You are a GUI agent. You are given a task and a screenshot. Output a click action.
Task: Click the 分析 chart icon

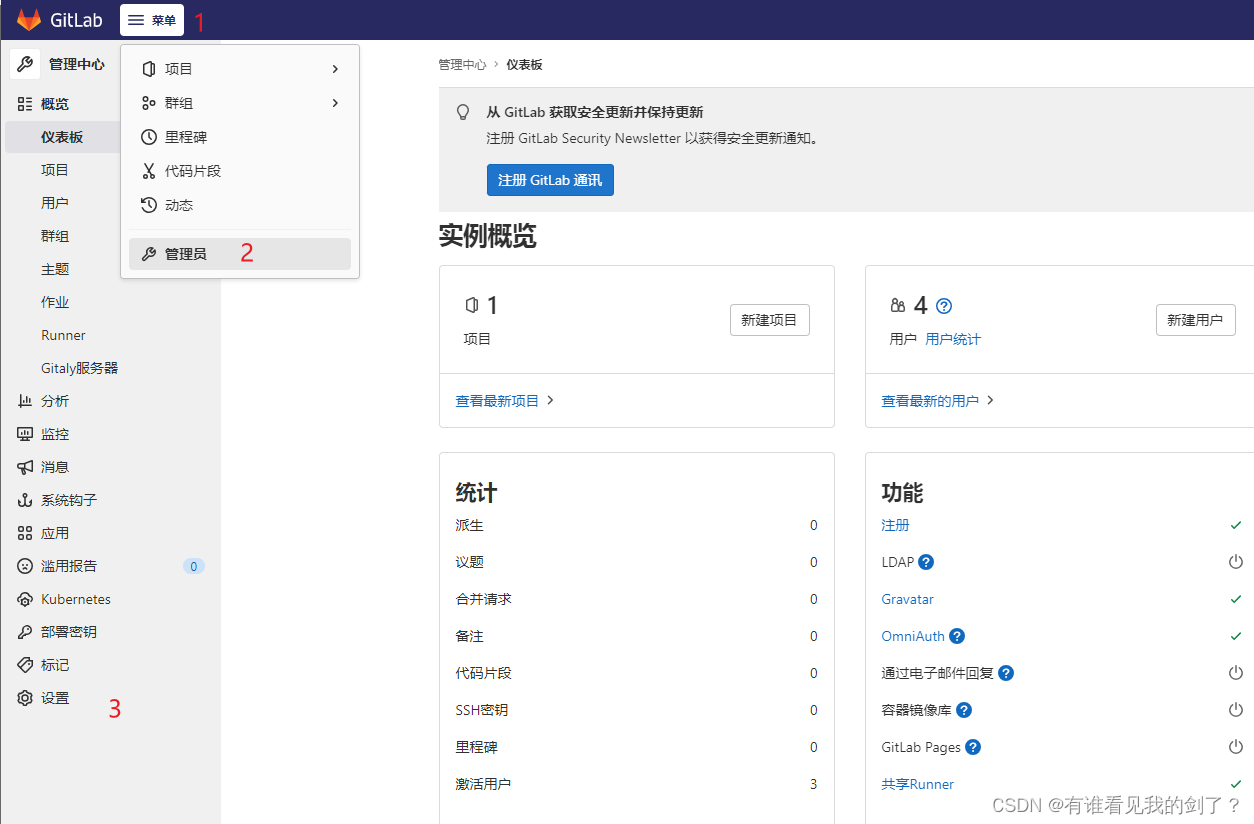pos(25,401)
